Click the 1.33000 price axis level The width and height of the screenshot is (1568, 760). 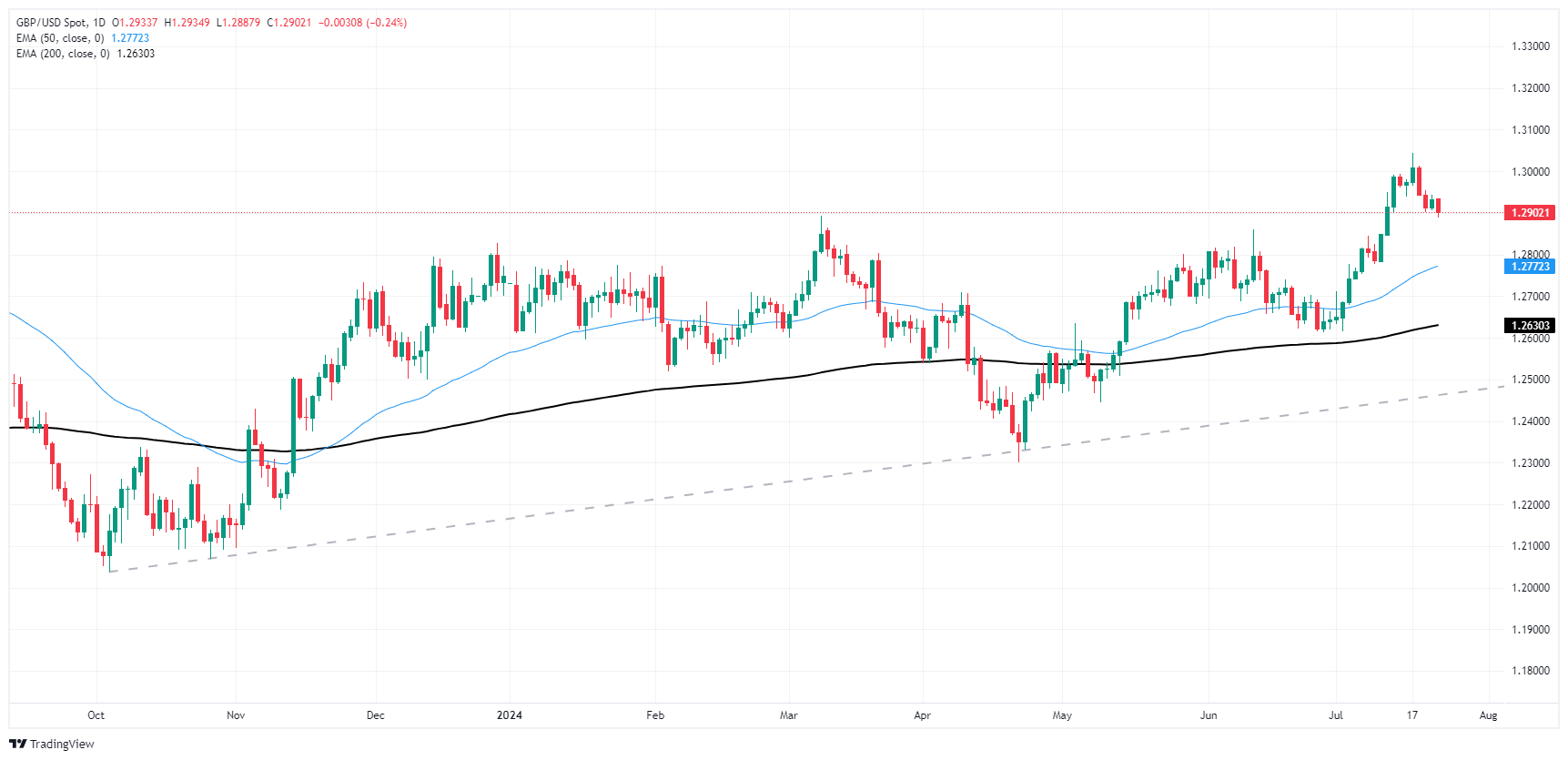(x=1530, y=46)
